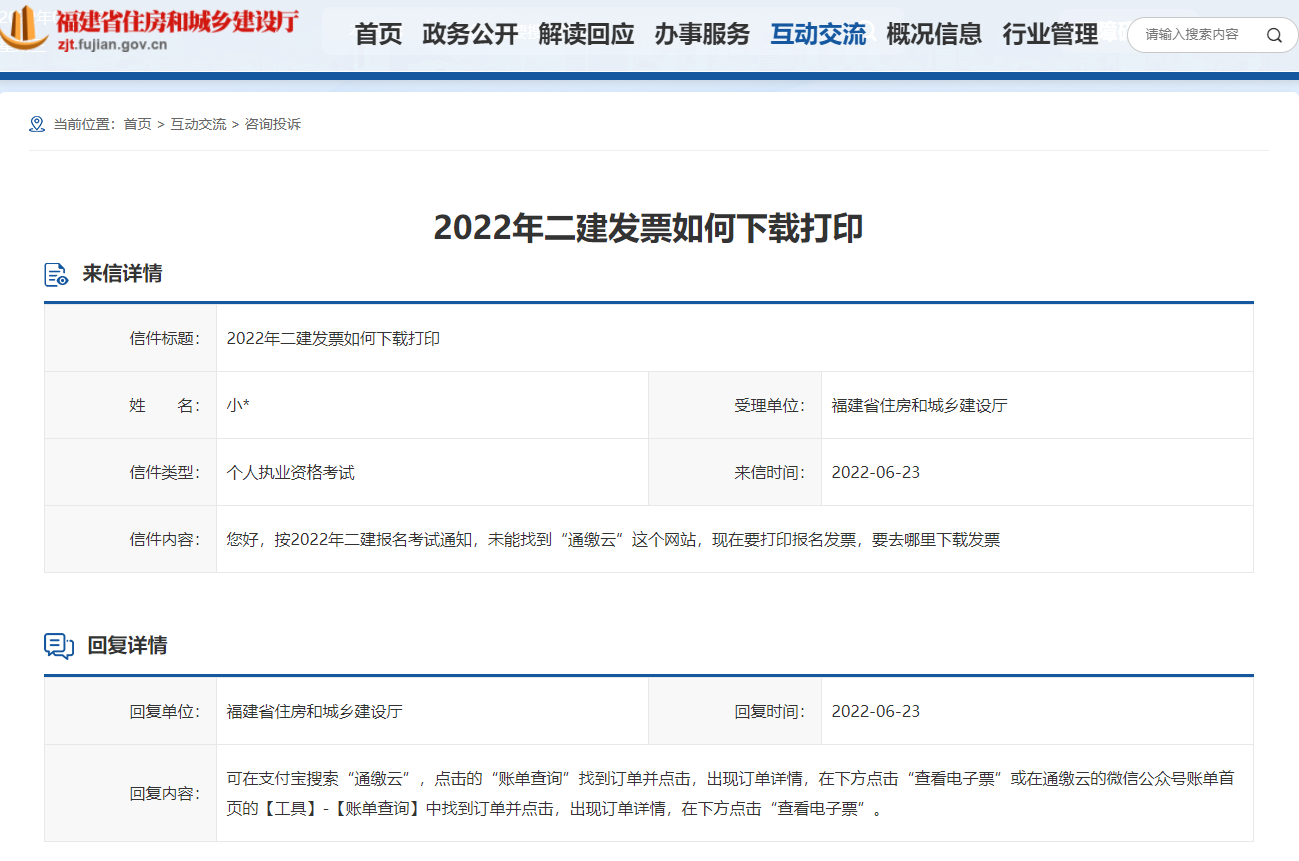Click the 回复时间 date 2022-06-23

click(876, 711)
